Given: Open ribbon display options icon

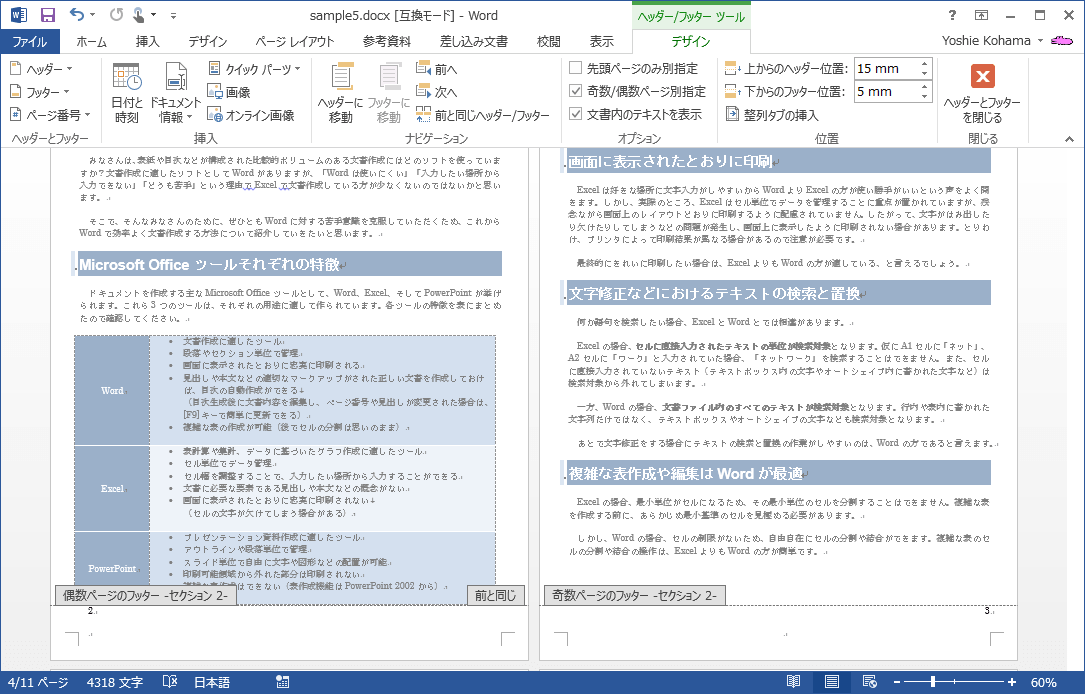Looking at the screenshot, I should click(x=981, y=15).
